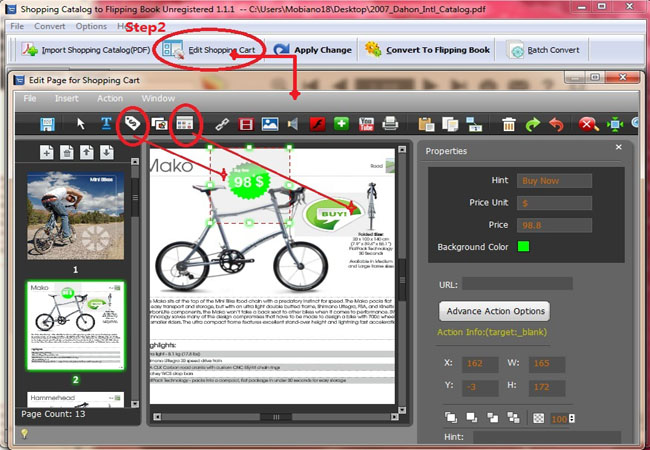Close the Properties panel
This screenshot has height=450, width=650.
click(618, 147)
